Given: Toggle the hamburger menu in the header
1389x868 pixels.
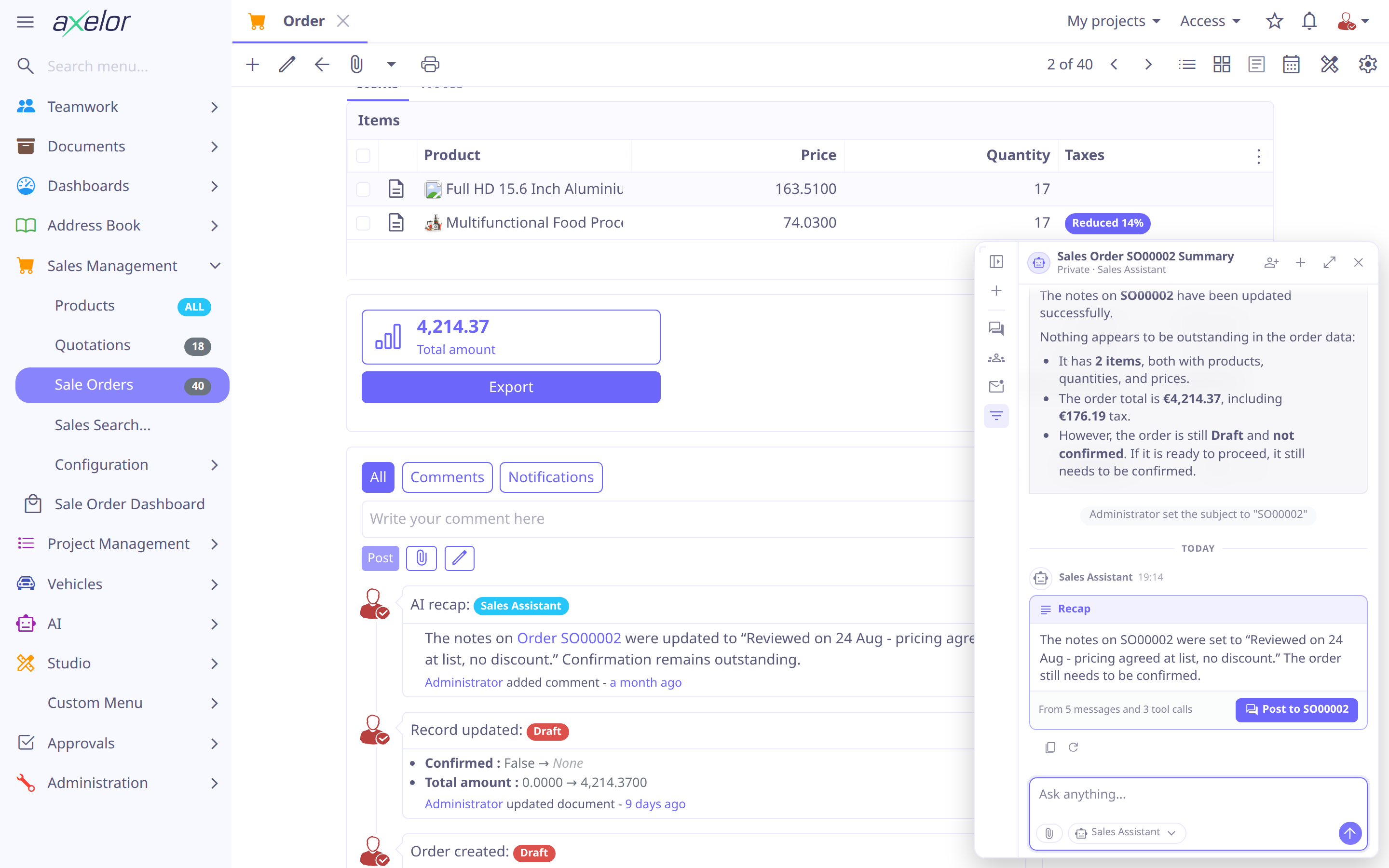Looking at the screenshot, I should click(x=25, y=22).
